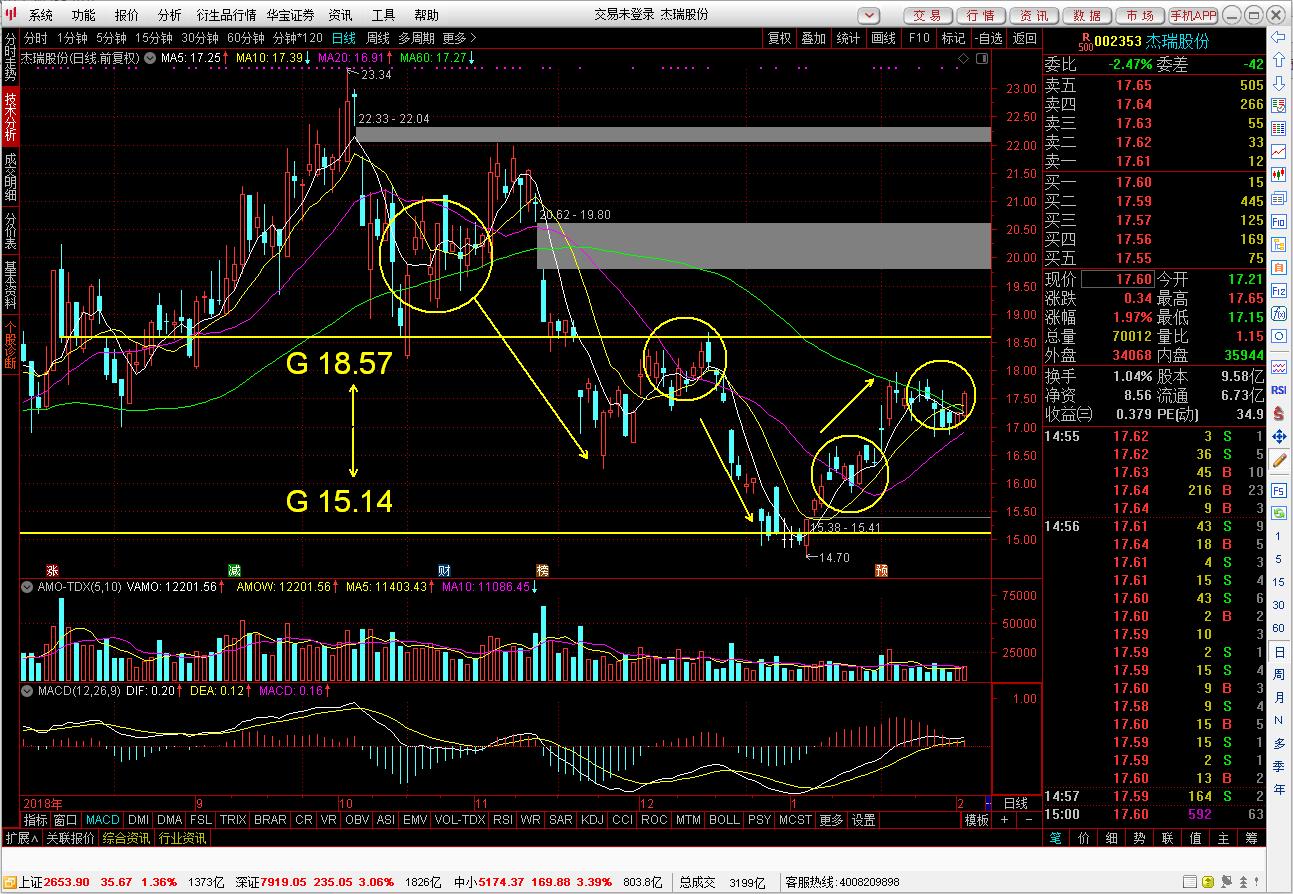
Task: Open the red dropdown arrow beside 交易 button
Action: tap(870, 15)
